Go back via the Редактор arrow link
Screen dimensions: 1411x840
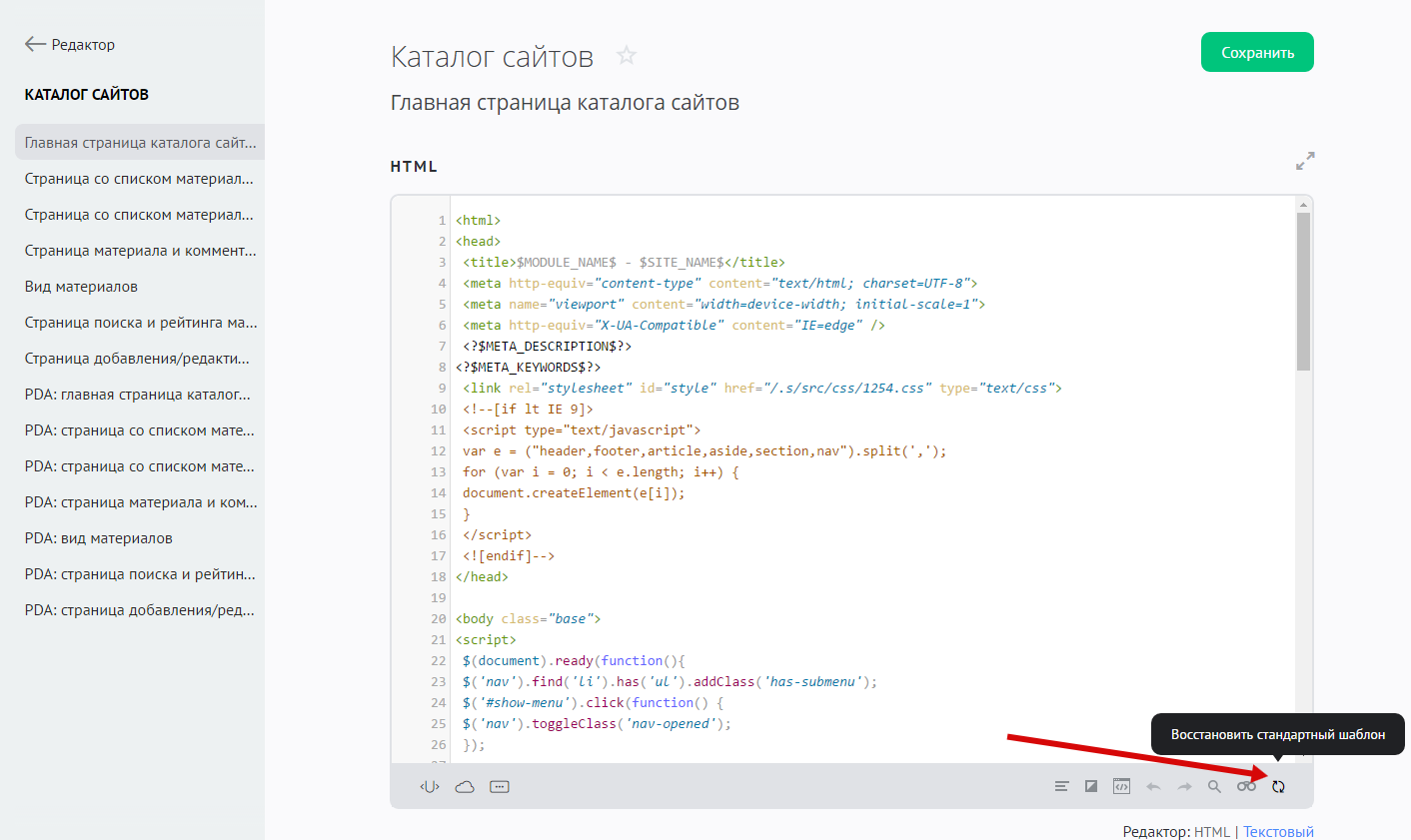pyautogui.click(x=70, y=44)
